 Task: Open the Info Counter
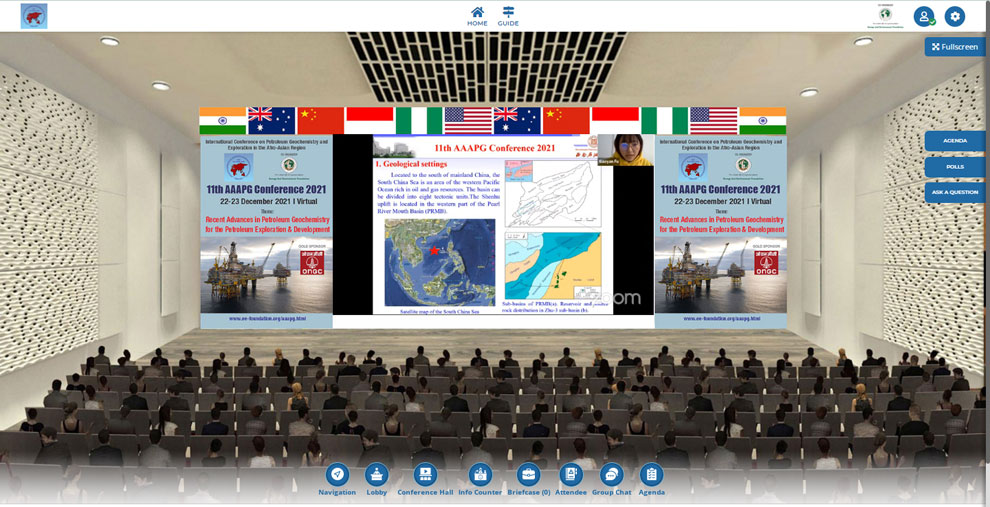click(480, 480)
